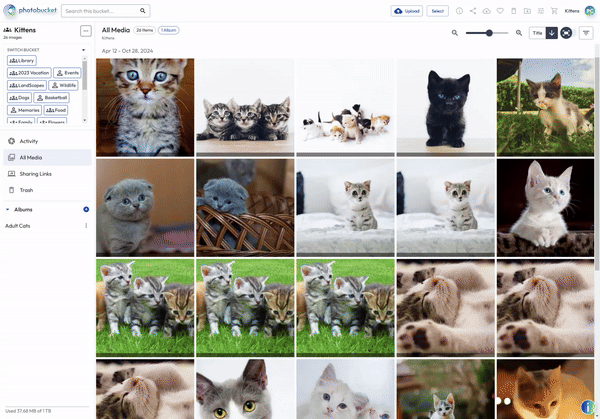This screenshot has height=419, width=600.
Task: Click the storage usage bar
Action: [47, 406]
